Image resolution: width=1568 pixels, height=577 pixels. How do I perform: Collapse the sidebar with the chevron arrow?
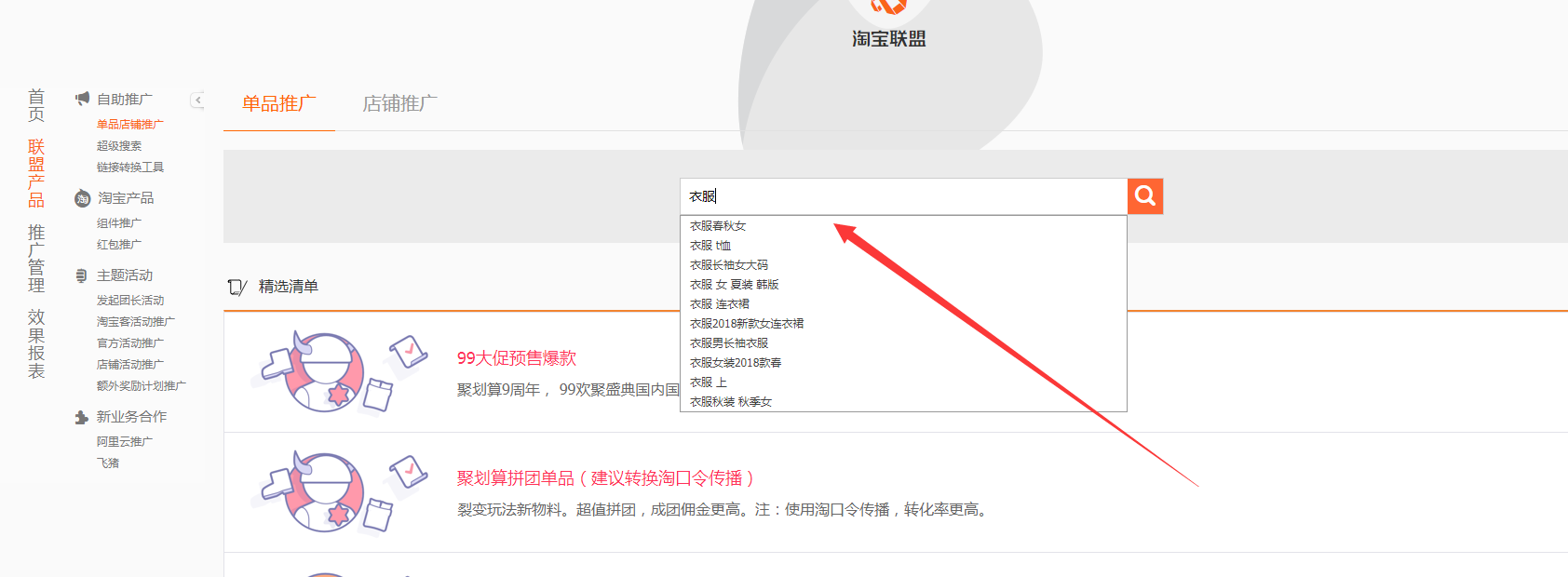point(197,100)
